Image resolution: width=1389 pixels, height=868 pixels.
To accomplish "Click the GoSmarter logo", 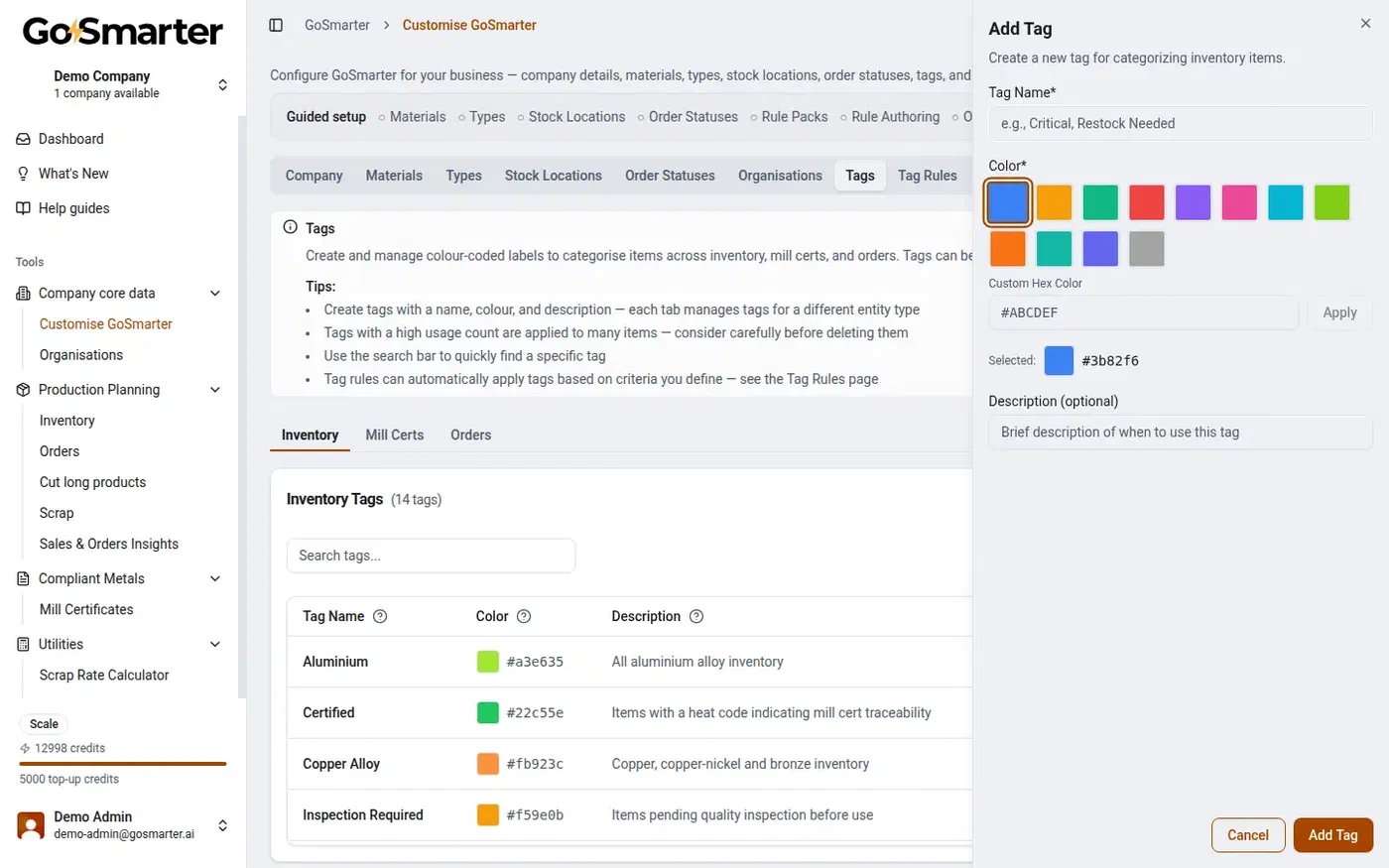I will click(x=123, y=32).
